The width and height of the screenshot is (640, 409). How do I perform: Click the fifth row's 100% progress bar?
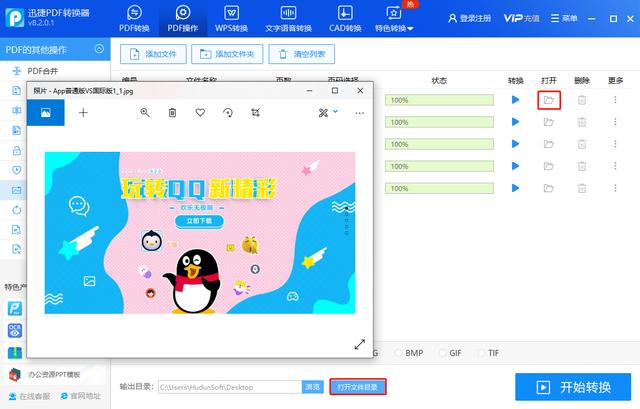(439, 188)
